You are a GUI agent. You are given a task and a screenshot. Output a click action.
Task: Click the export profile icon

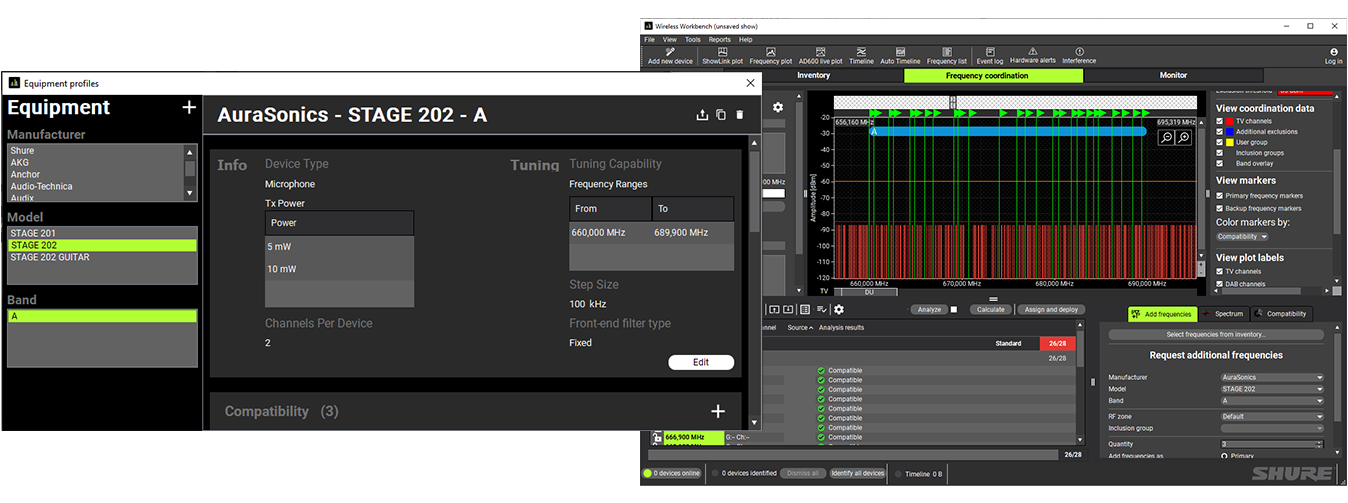pyautogui.click(x=702, y=115)
